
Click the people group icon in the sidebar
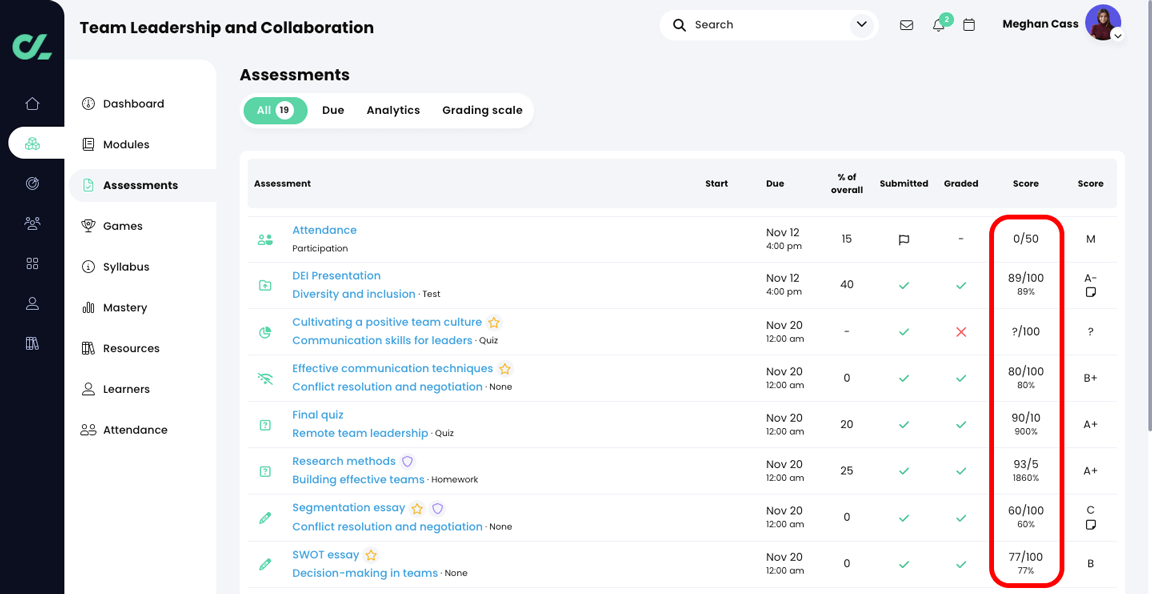[x=32, y=223]
